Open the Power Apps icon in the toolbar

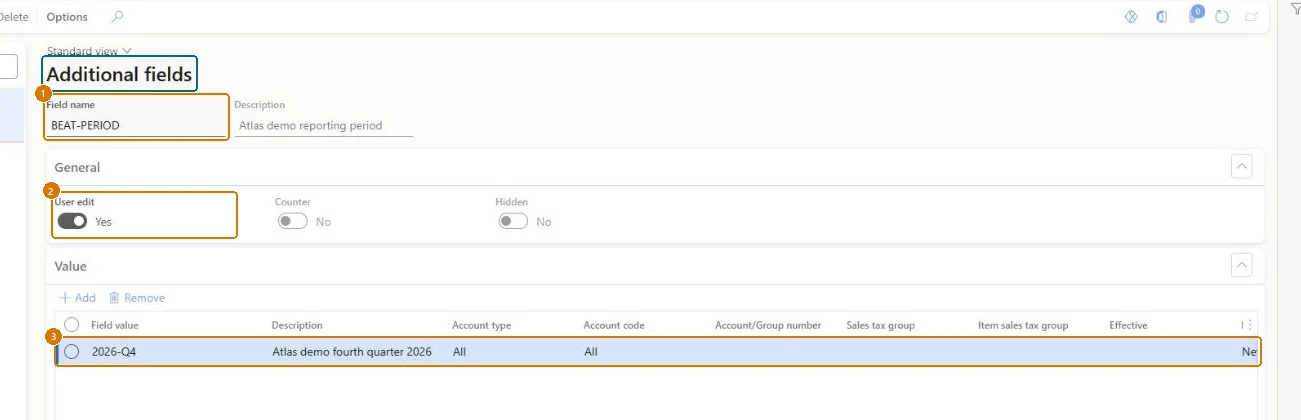click(x=1132, y=17)
